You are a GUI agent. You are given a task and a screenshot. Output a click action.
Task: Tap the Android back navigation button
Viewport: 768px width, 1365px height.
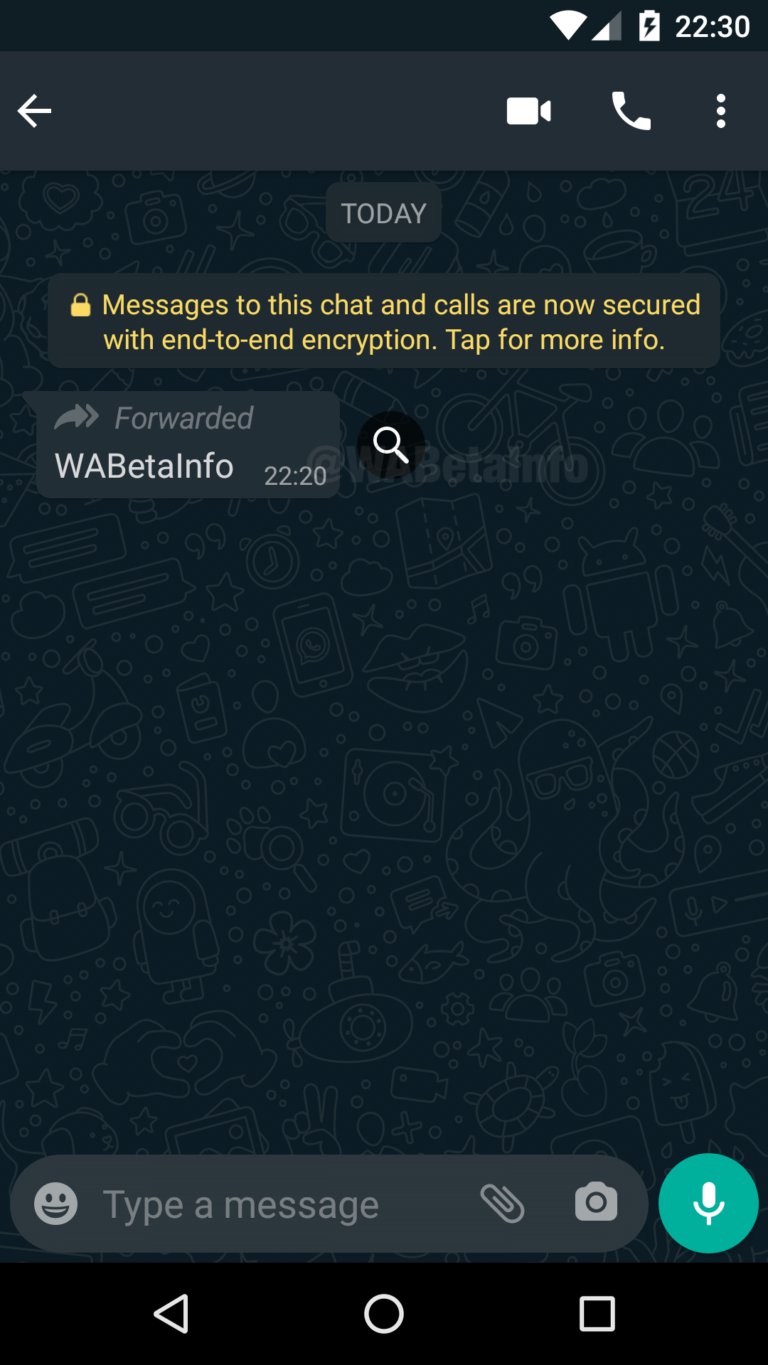click(x=171, y=1314)
